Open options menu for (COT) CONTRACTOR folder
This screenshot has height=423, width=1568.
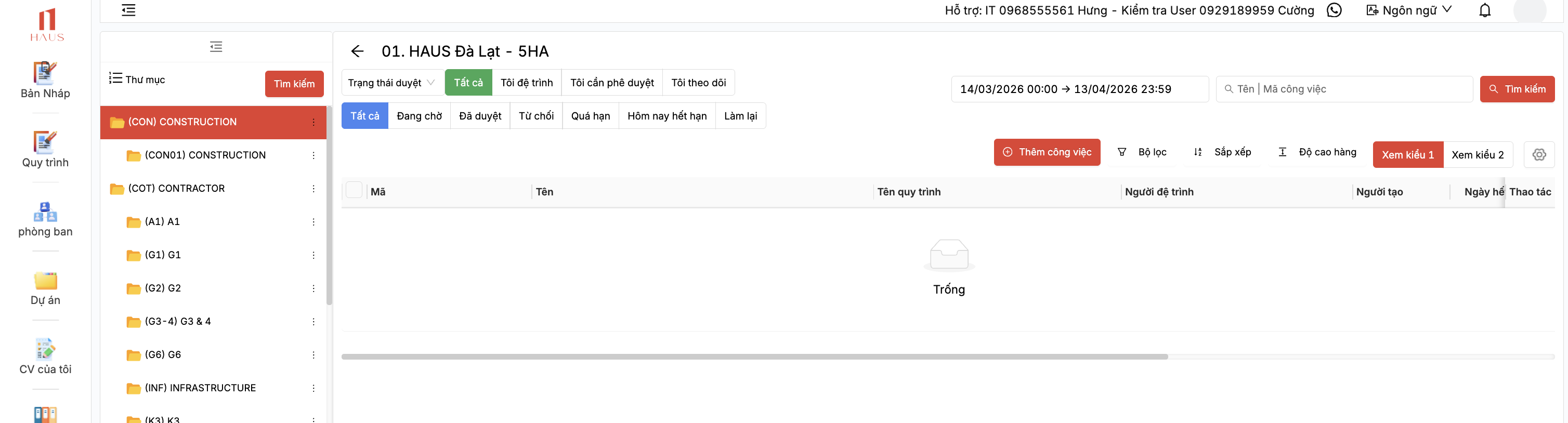313,189
